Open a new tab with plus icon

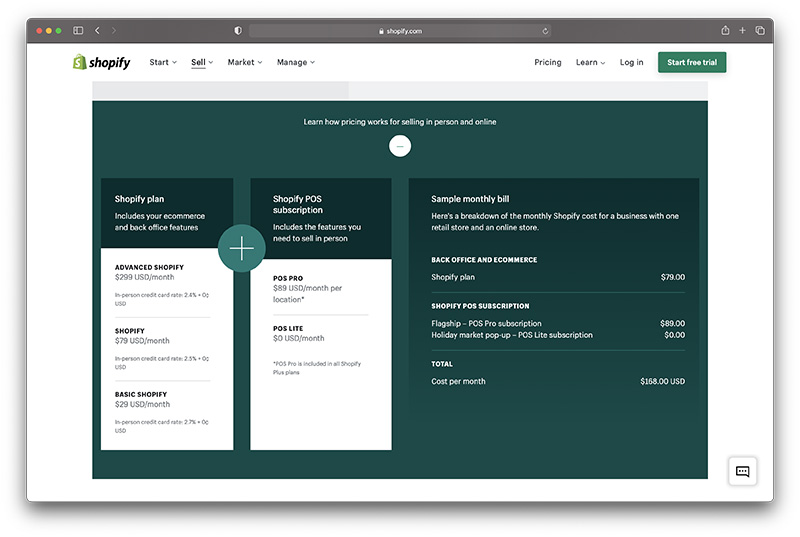pyautogui.click(x=742, y=31)
